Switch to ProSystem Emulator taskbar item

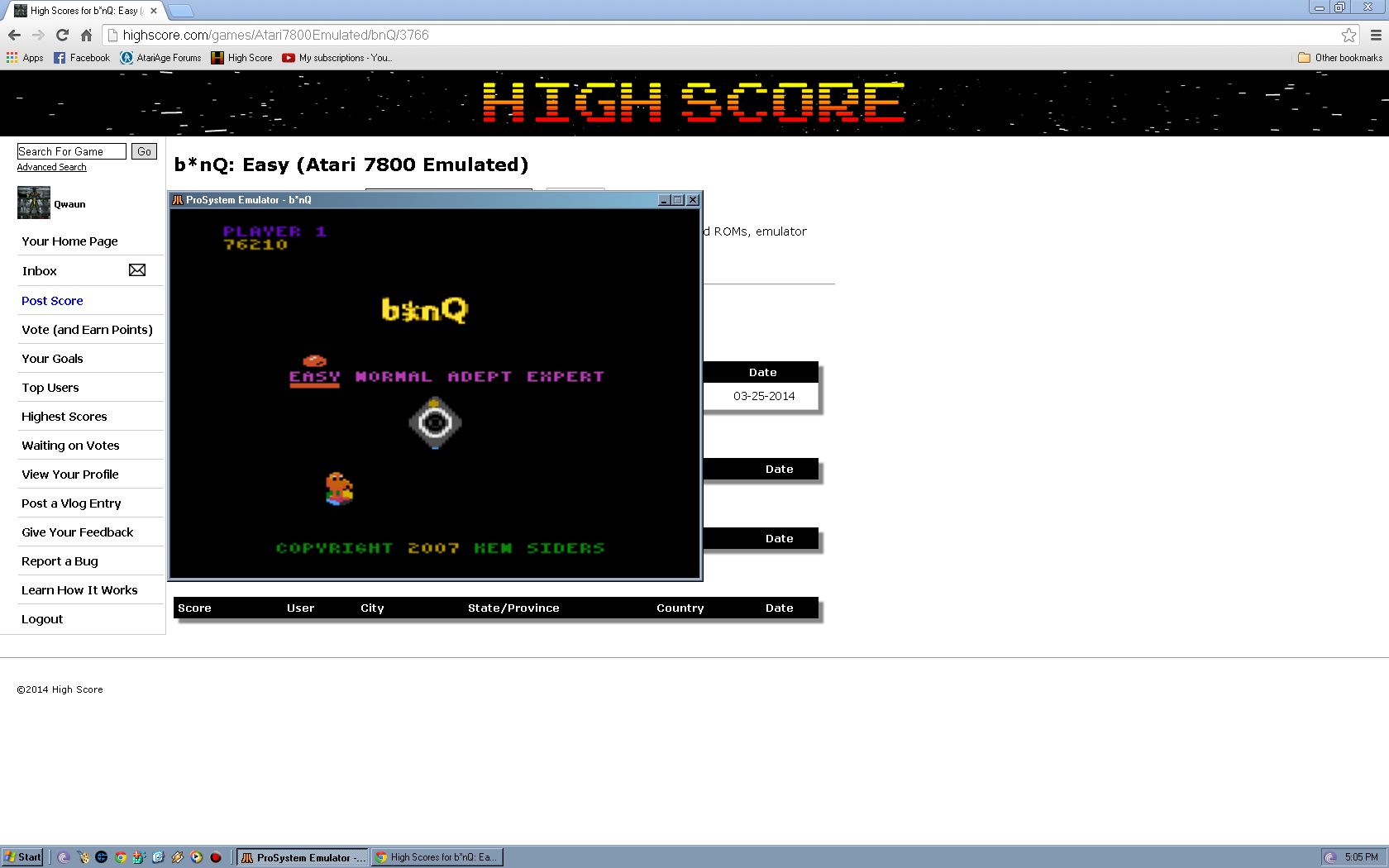click(303, 857)
